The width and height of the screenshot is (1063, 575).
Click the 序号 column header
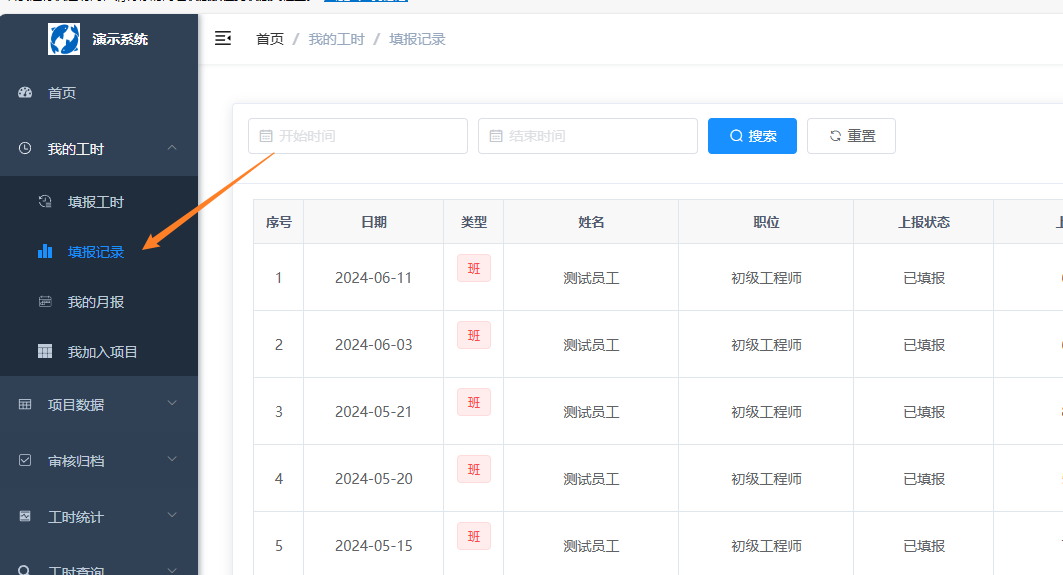click(x=279, y=222)
